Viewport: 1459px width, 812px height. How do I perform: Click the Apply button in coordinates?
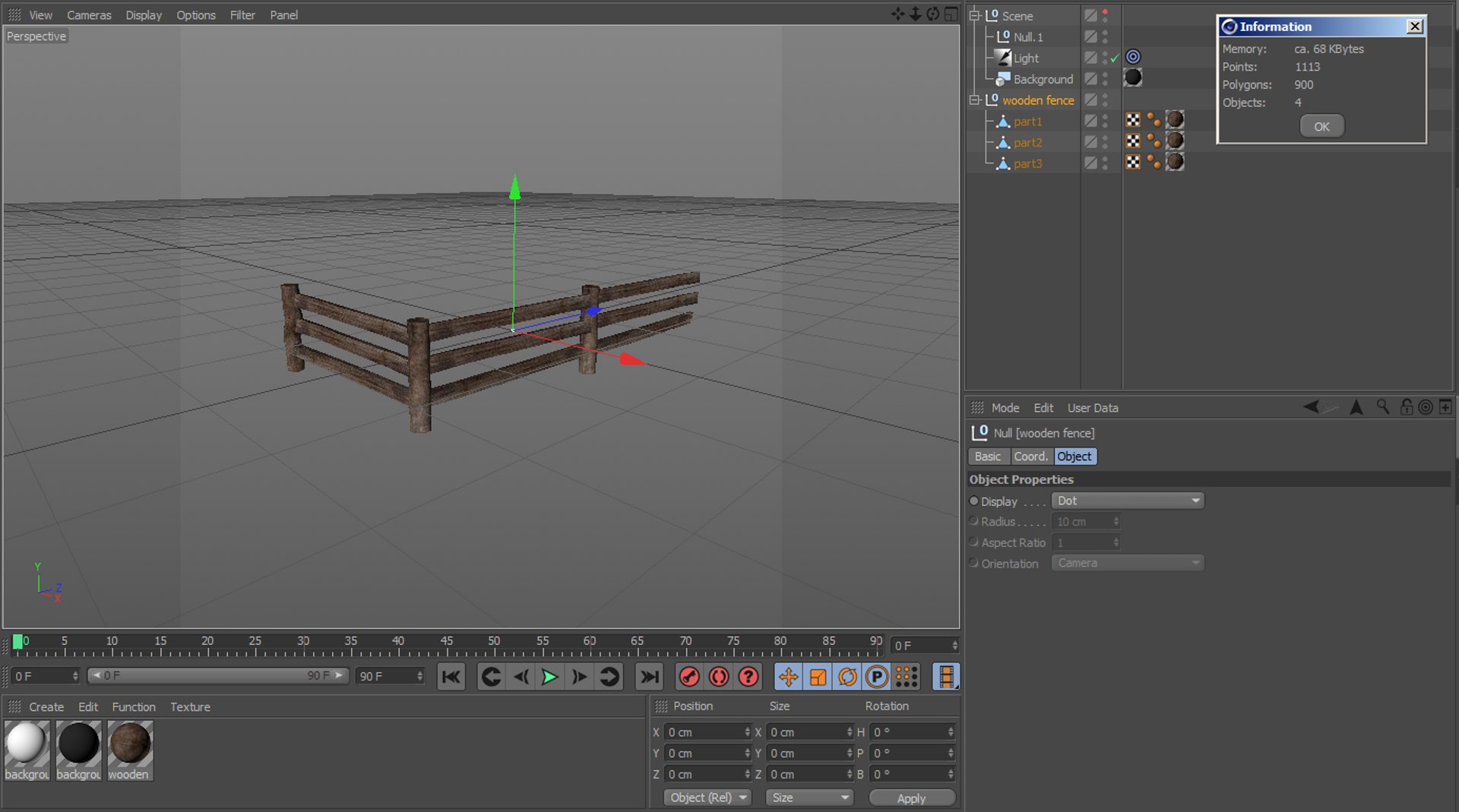tap(911, 798)
